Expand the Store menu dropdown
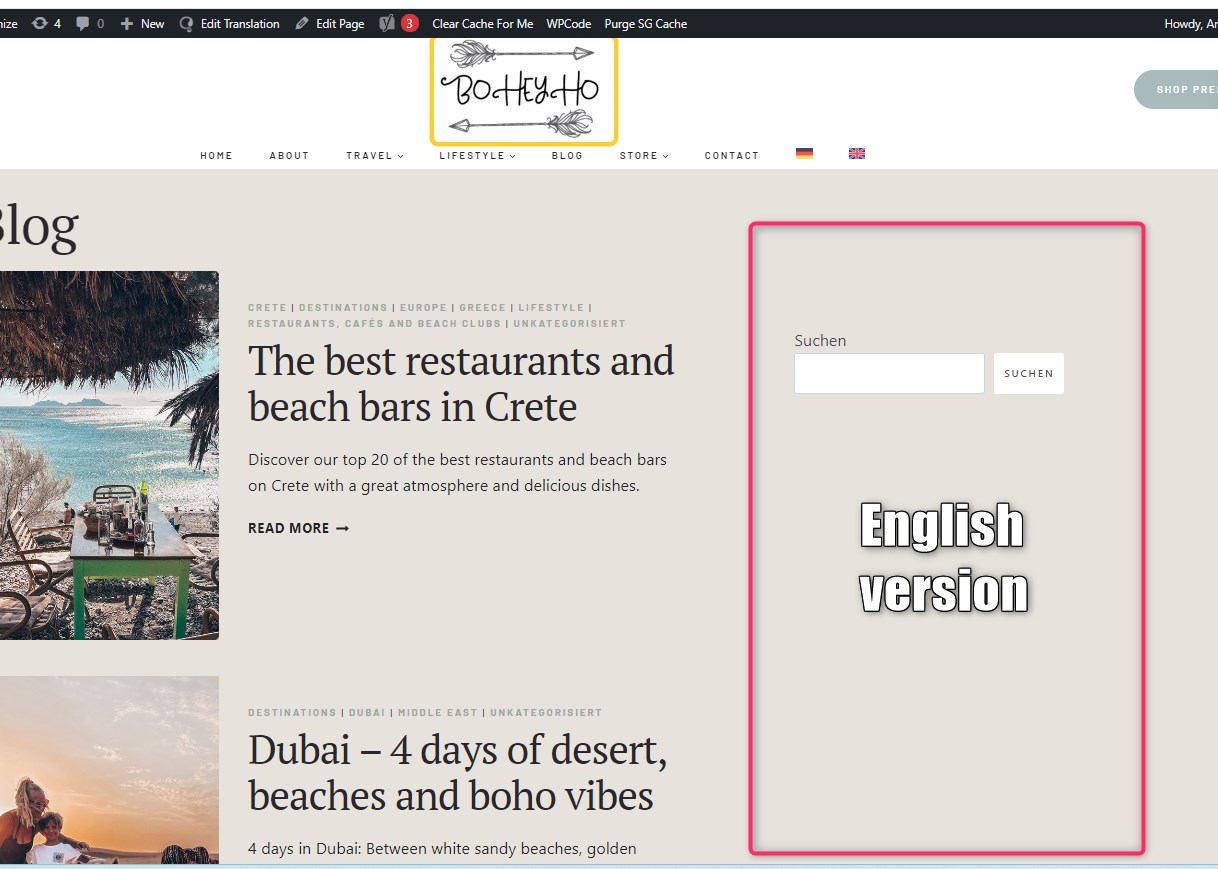The width and height of the screenshot is (1218, 869). pyautogui.click(x=643, y=156)
